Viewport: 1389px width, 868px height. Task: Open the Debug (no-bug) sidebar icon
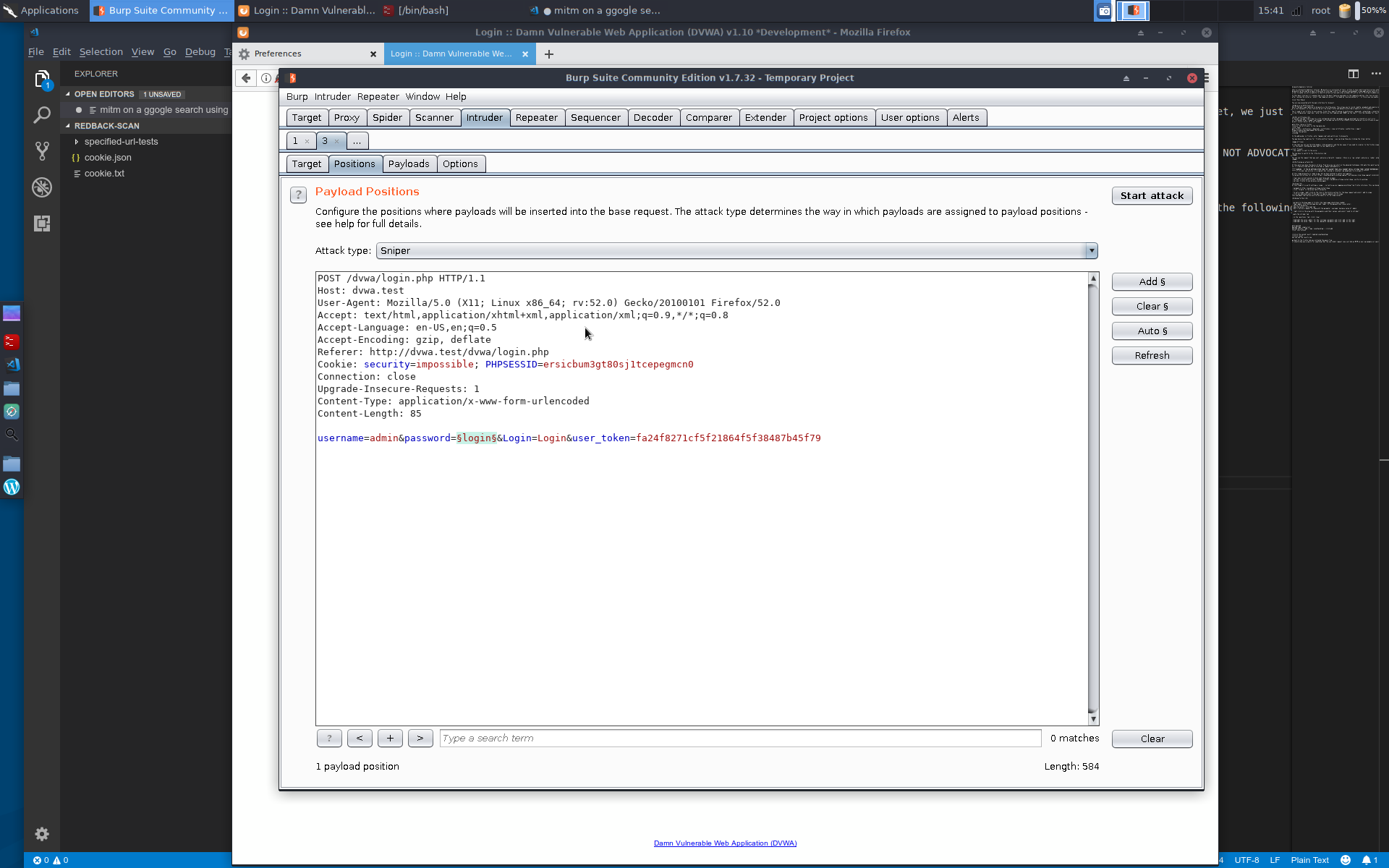42,187
